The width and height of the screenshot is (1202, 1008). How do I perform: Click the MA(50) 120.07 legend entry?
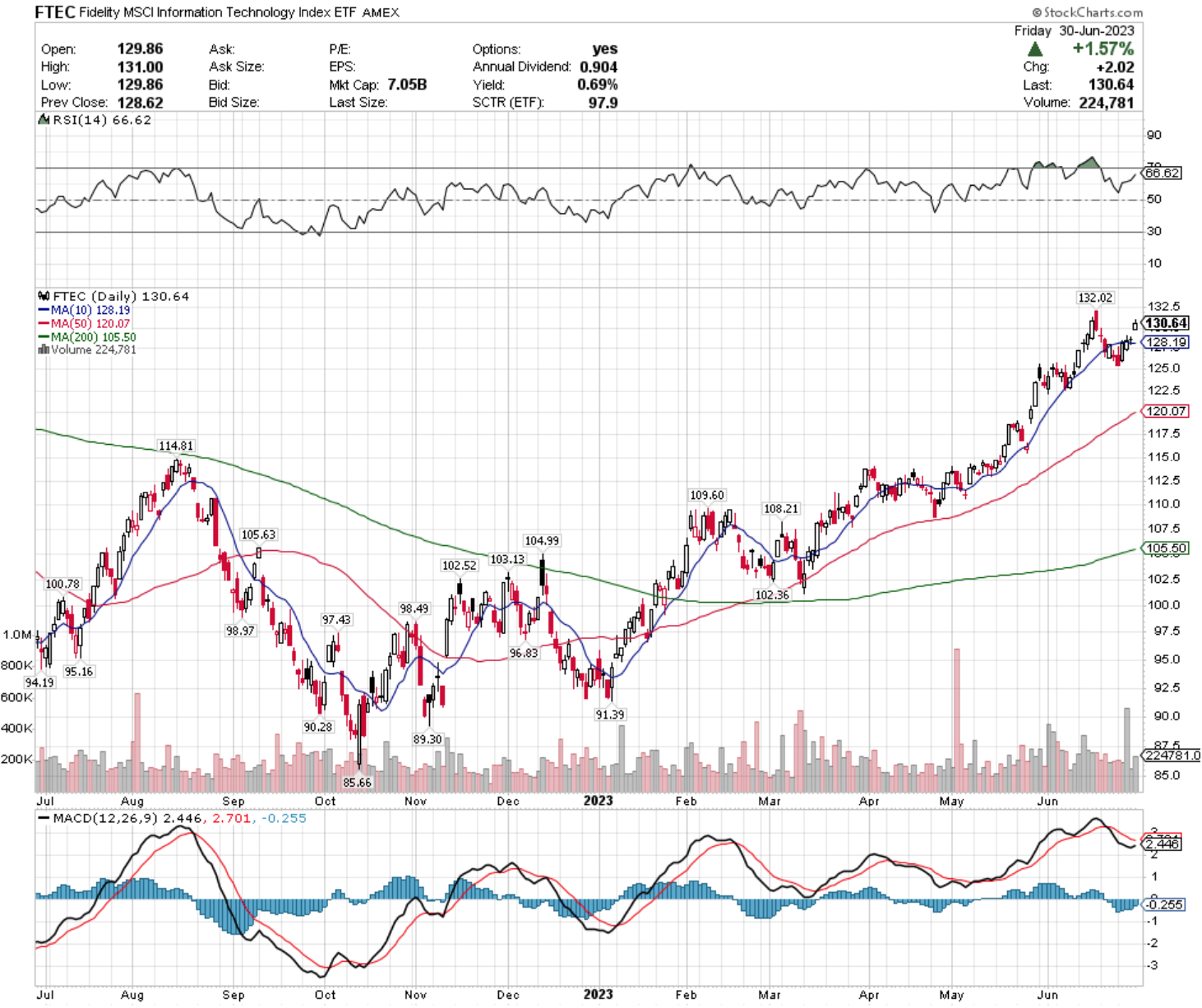[x=85, y=323]
